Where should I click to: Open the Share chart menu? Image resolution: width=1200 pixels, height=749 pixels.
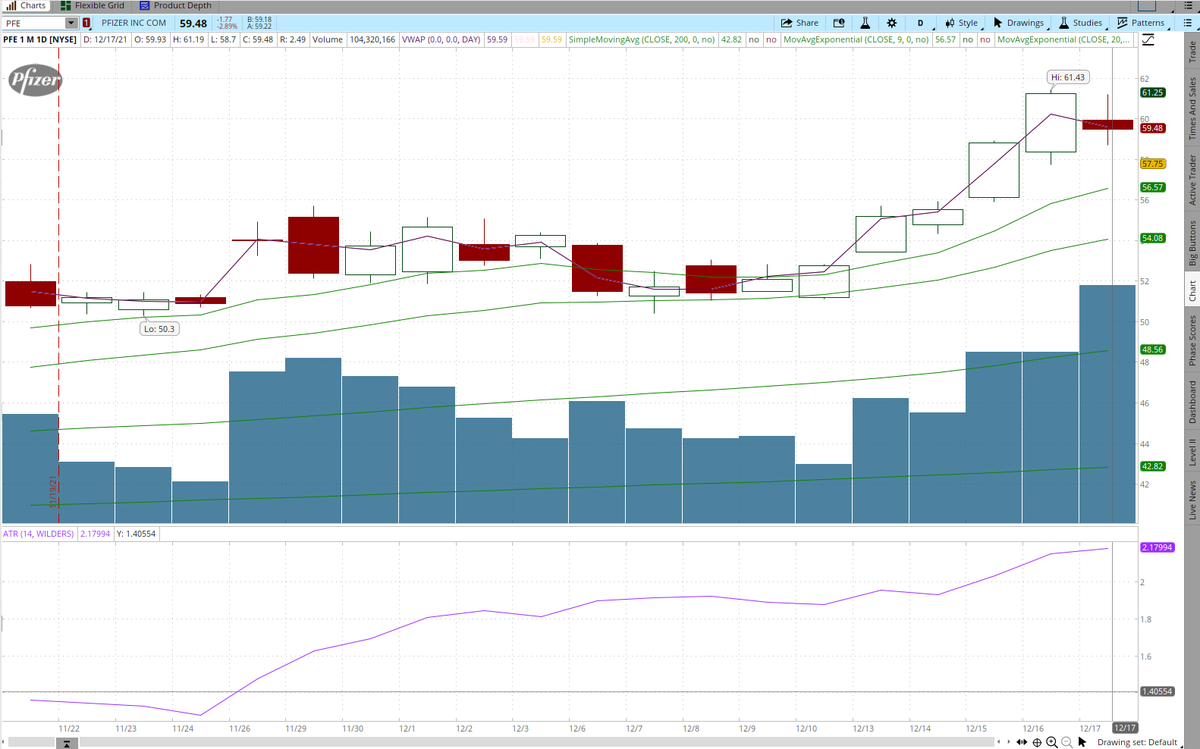(800, 23)
